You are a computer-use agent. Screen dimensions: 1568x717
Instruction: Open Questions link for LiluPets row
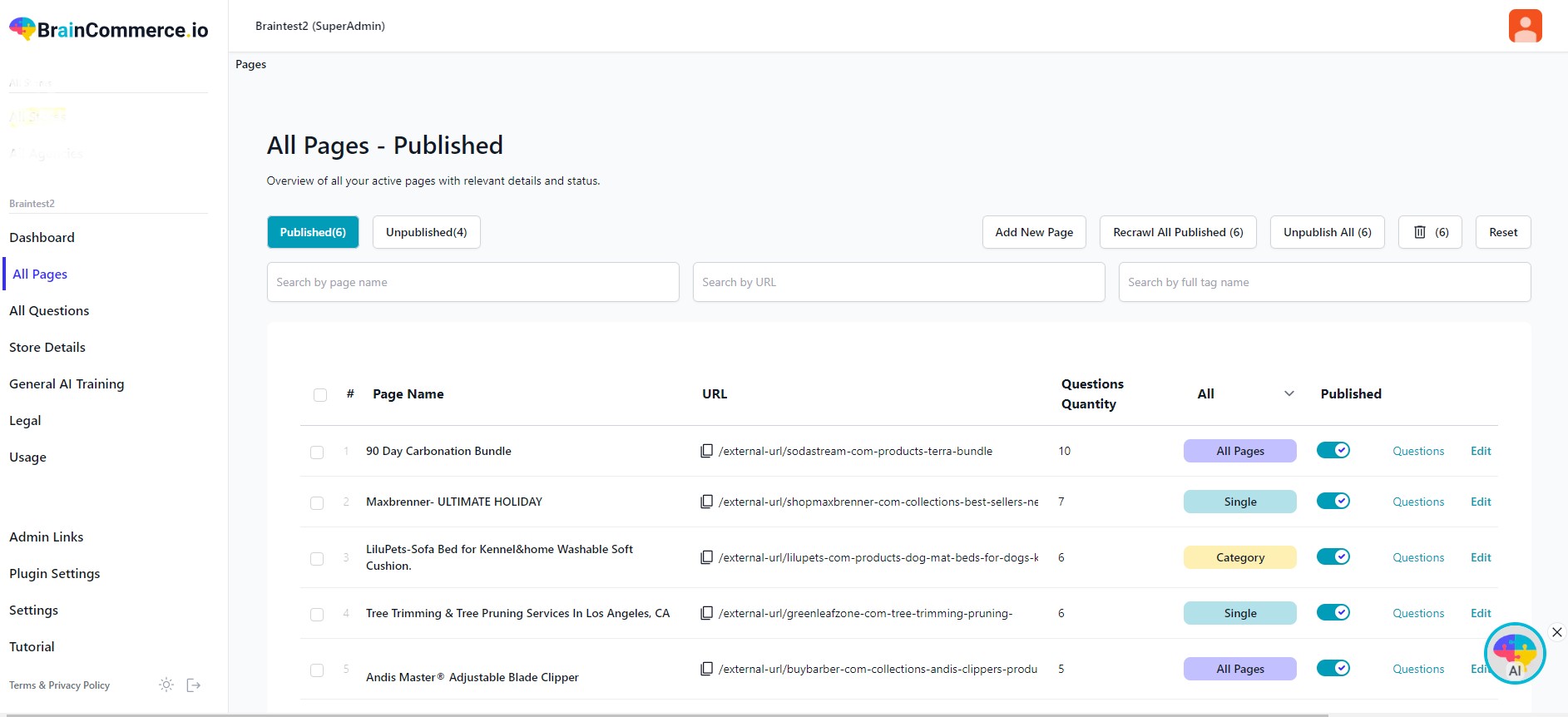click(x=1418, y=557)
